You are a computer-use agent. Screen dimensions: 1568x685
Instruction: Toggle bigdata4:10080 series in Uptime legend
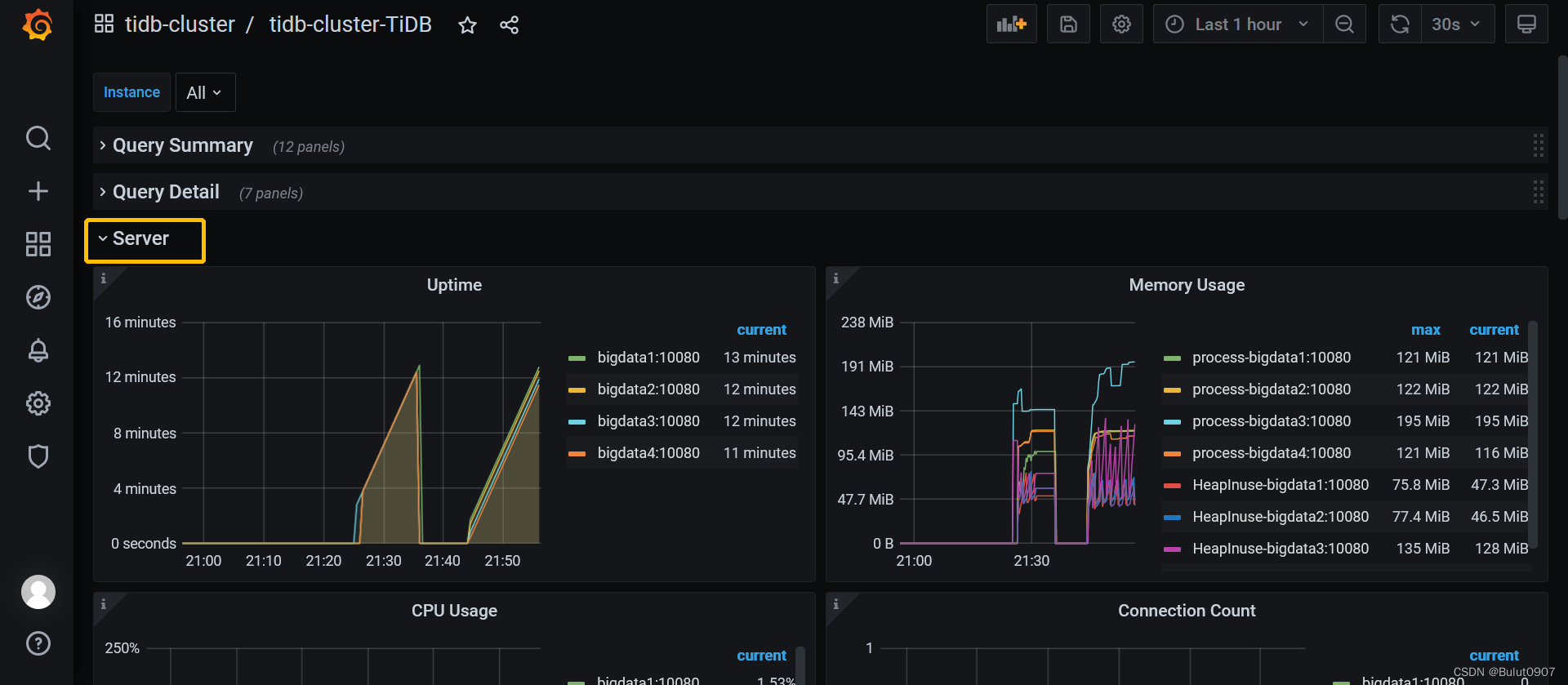tap(648, 453)
